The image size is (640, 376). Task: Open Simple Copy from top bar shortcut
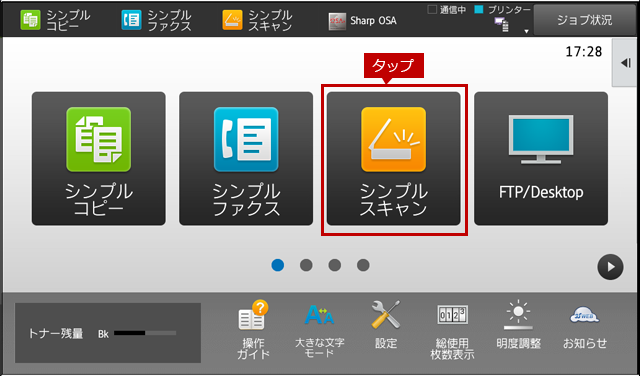[55, 20]
